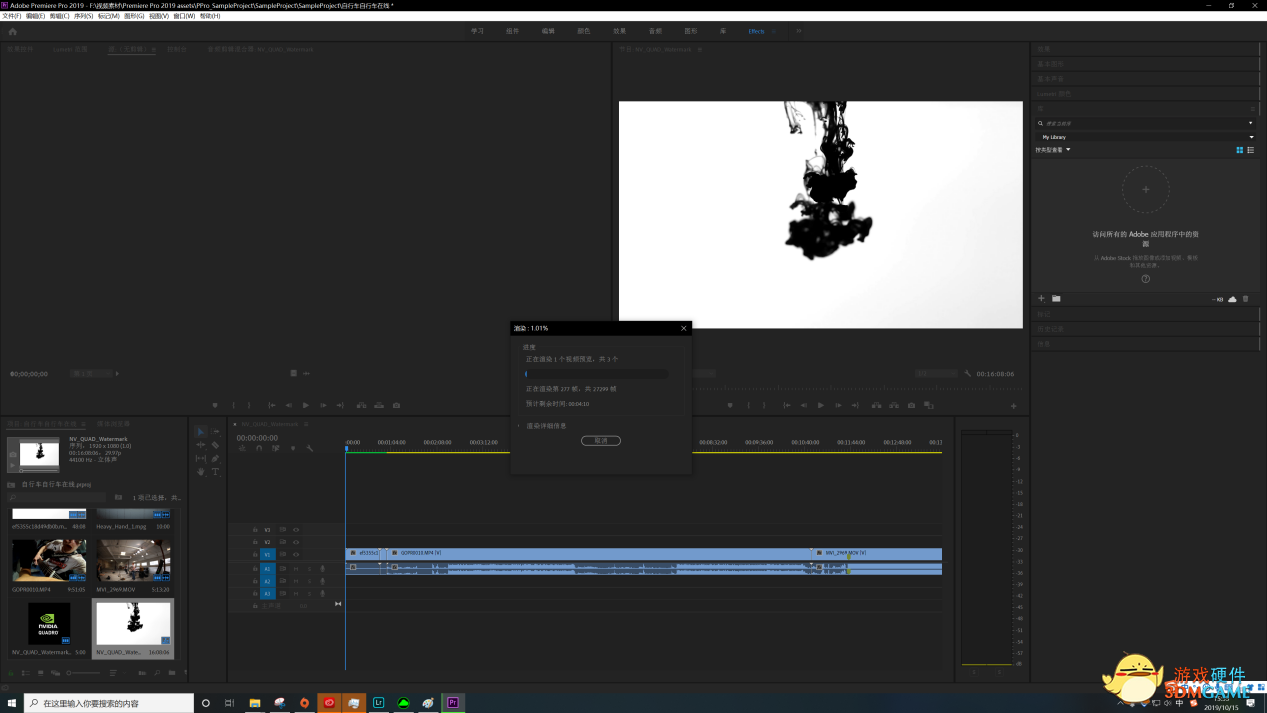This screenshot has width=1267, height=713.
Task: Open the view-by-type dropdown in Libraries
Action: click(1053, 150)
